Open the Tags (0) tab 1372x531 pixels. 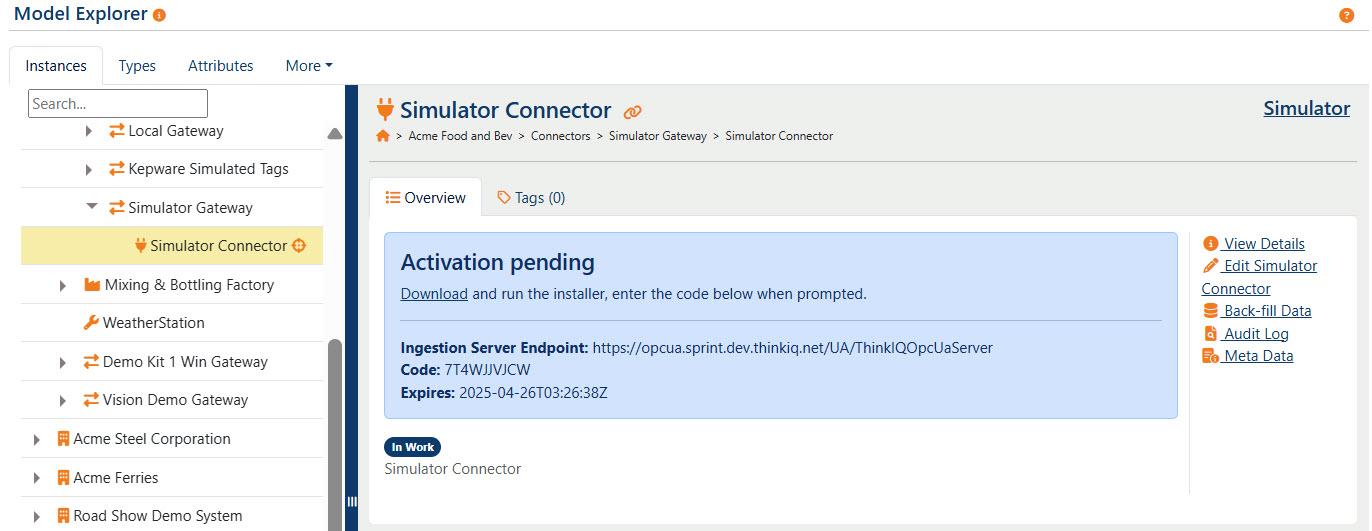(x=531, y=198)
